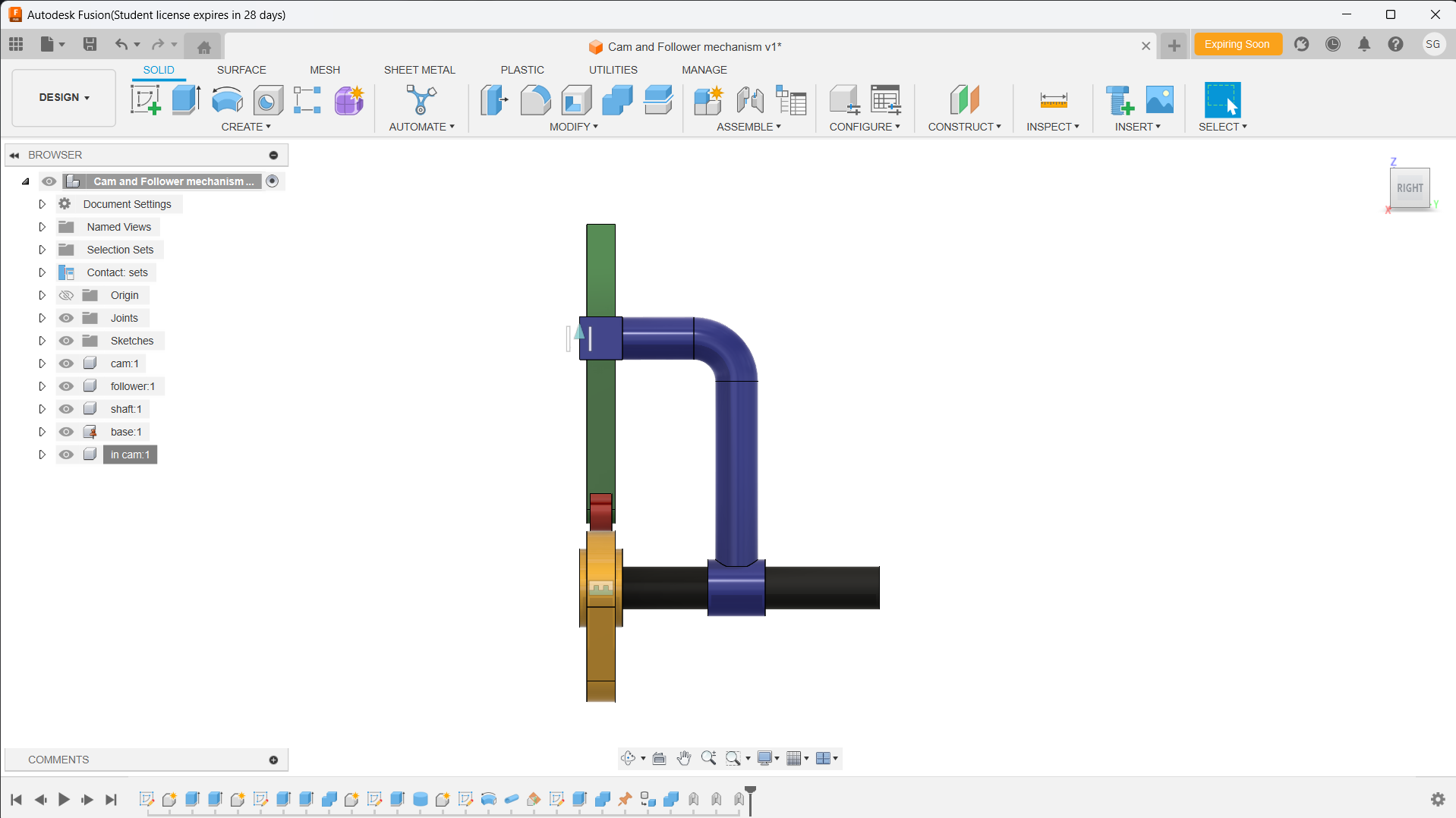This screenshot has height=818, width=1456.
Task: Open the Insert Canvas image tool
Action: click(x=1159, y=100)
